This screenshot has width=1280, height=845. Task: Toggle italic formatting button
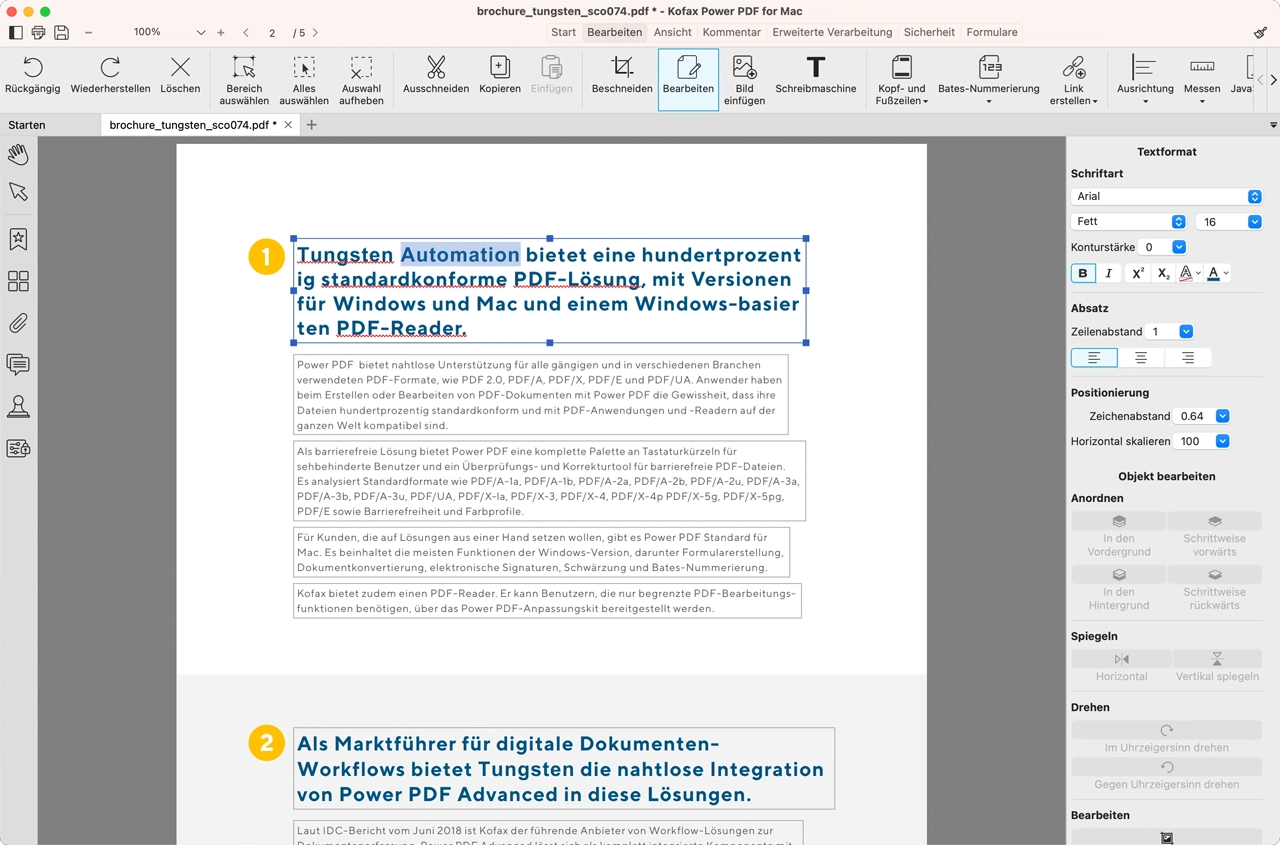click(x=1108, y=273)
